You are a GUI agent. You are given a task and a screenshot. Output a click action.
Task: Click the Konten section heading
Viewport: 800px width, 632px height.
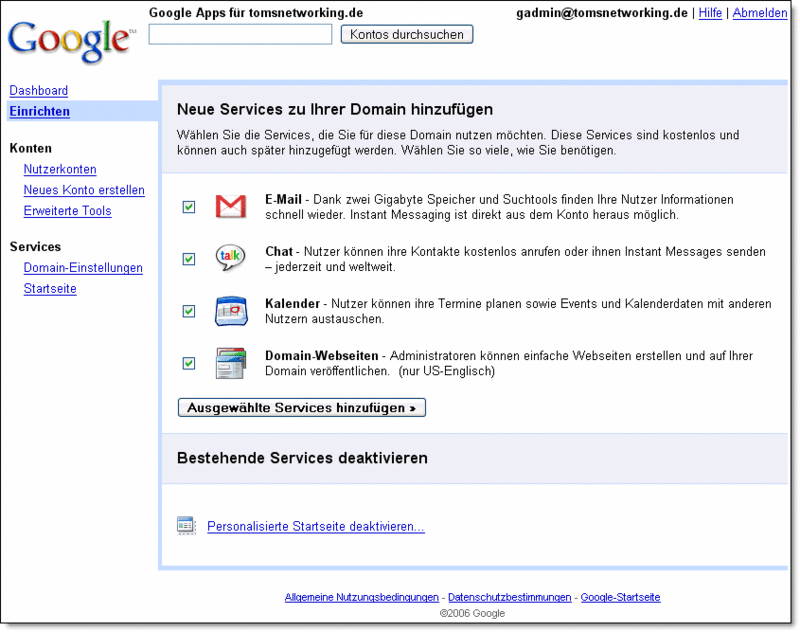(x=31, y=148)
